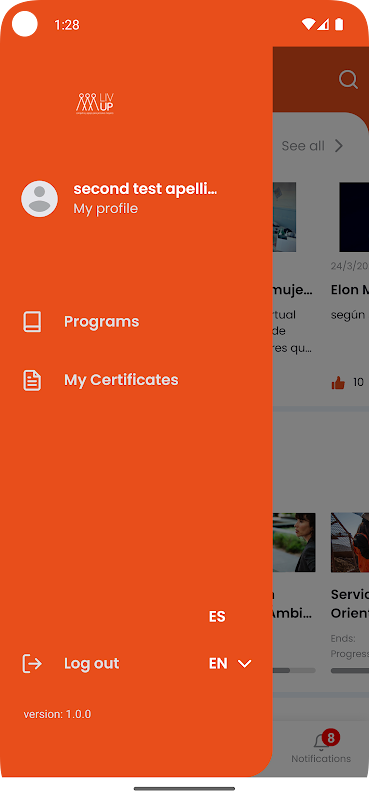Select EN language option

coord(218,663)
